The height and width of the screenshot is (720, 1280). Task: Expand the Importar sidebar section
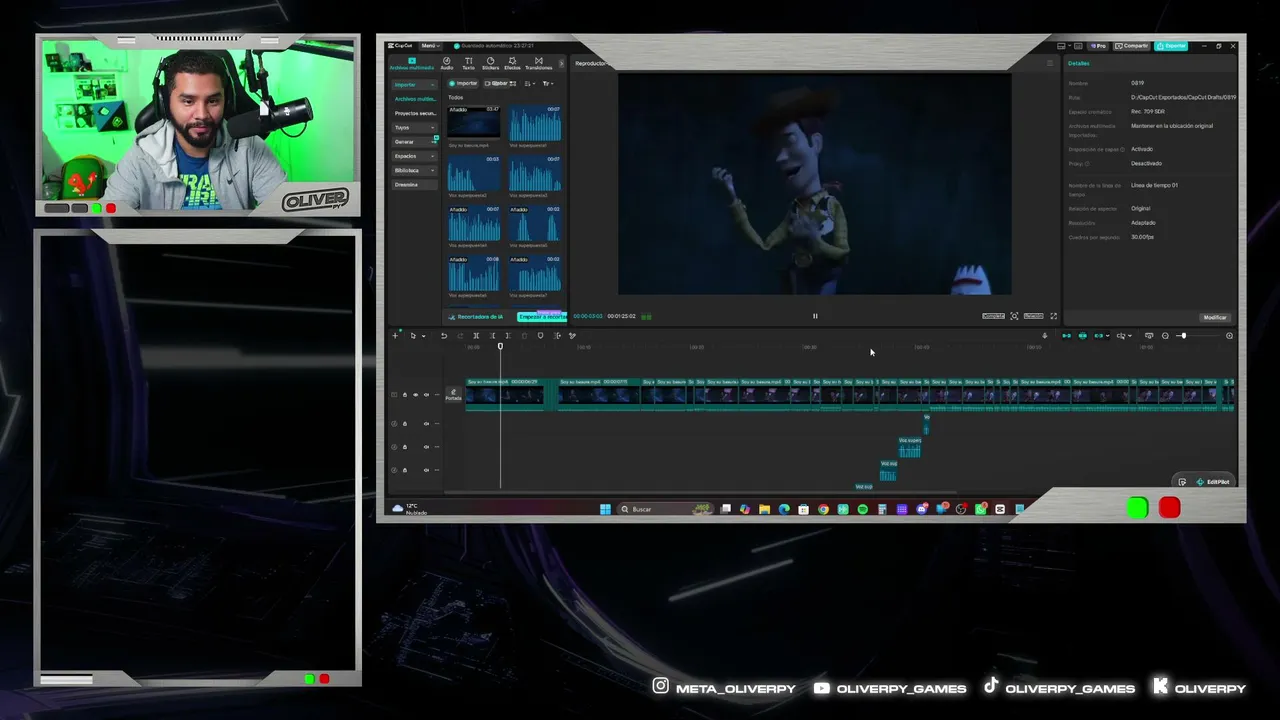(414, 84)
